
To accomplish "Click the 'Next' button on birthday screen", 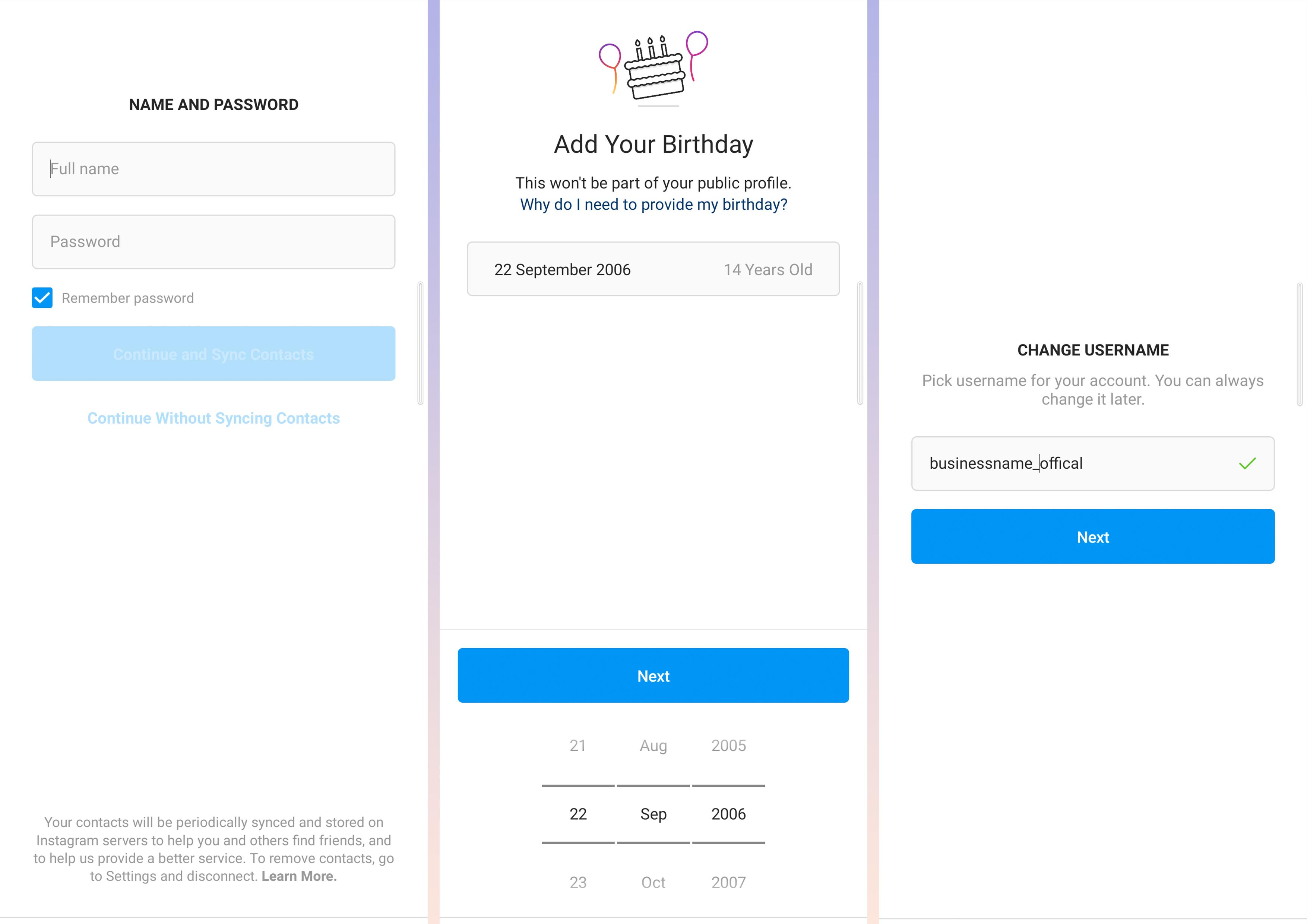I will tap(653, 675).
